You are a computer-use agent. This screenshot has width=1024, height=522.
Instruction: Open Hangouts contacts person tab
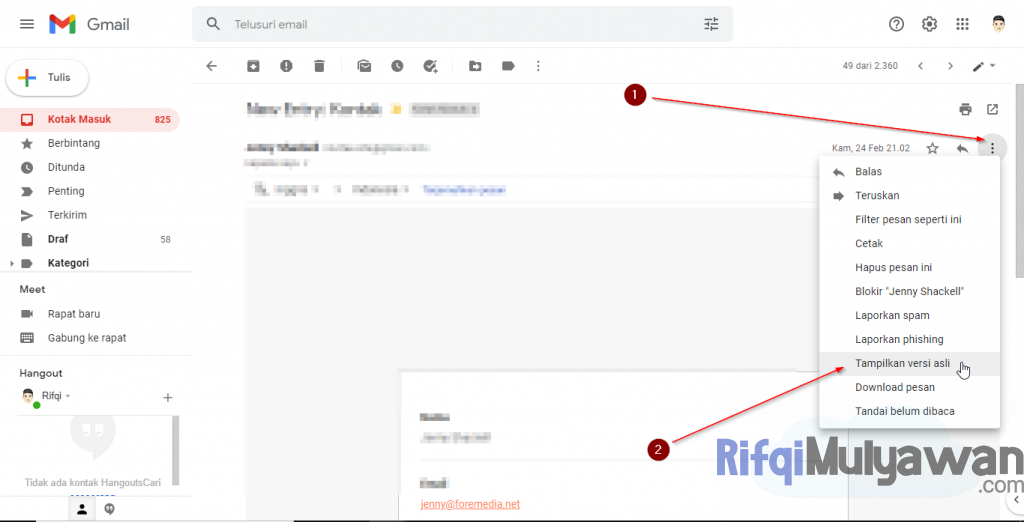pos(82,510)
